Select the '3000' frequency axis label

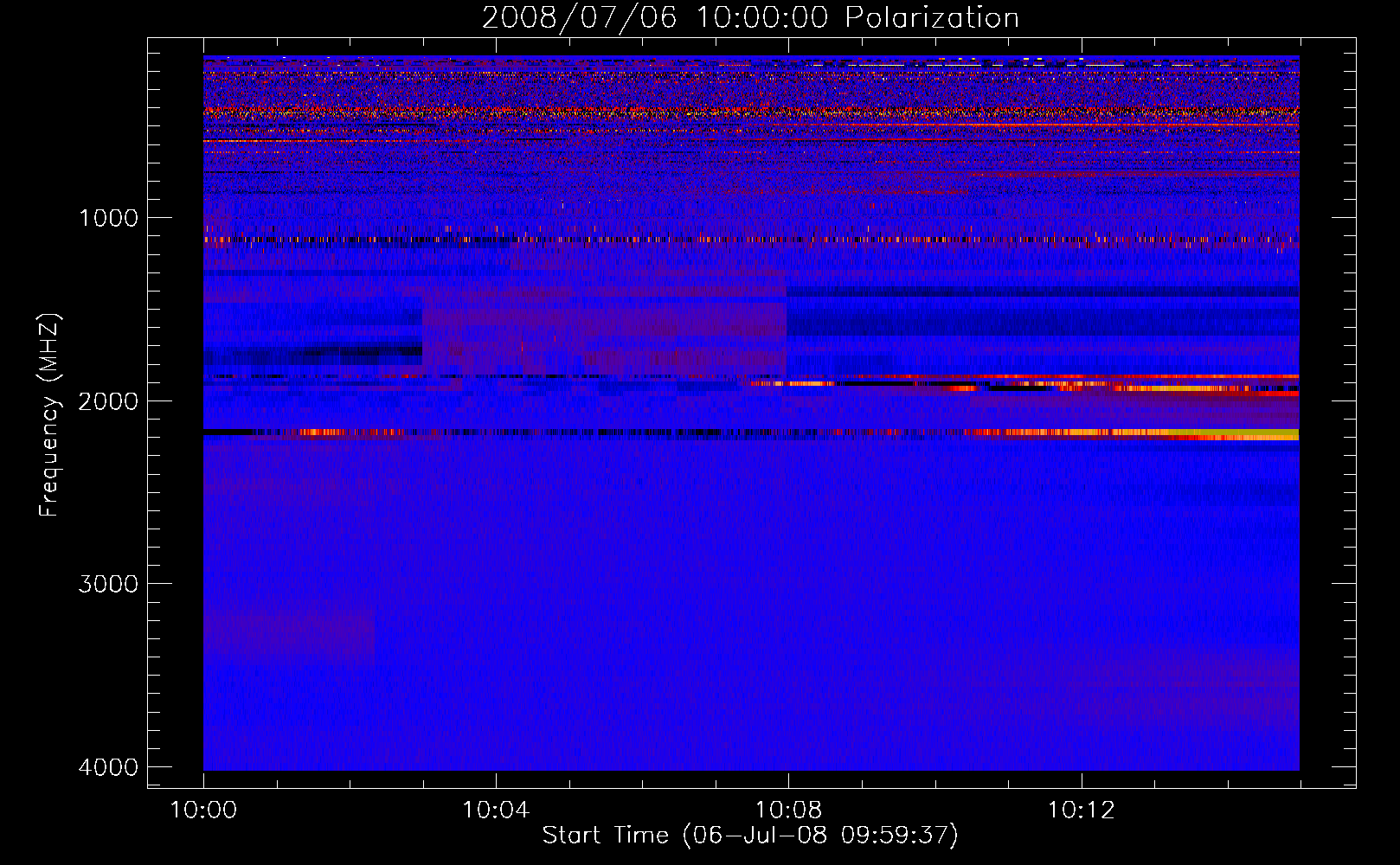click(x=108, y=584)
